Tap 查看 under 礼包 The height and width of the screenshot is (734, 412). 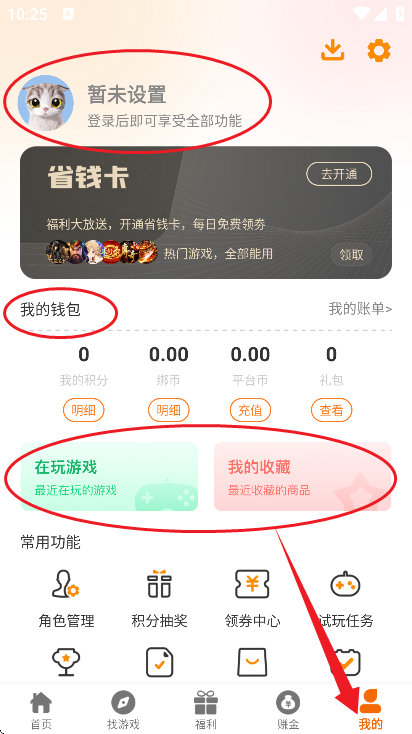tap(331, 411)
